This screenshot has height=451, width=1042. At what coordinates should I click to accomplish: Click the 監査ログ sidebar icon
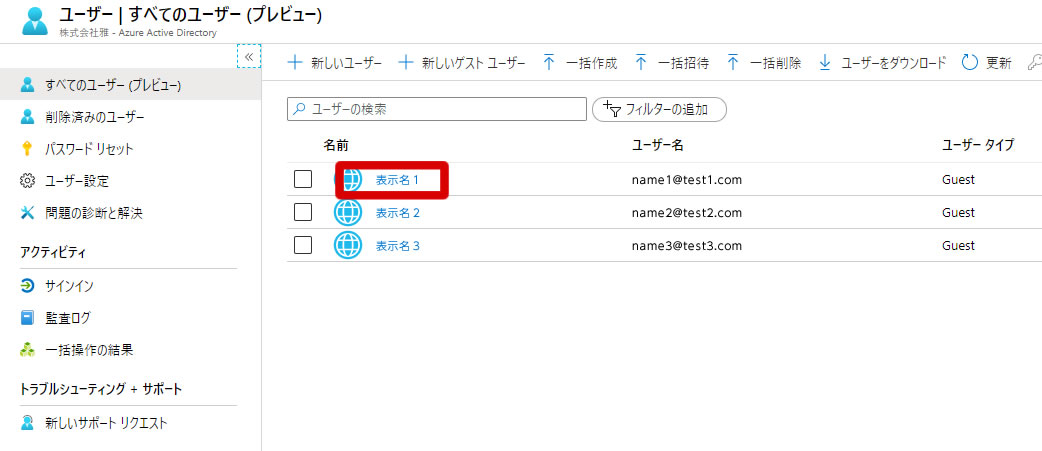(x=28, y=318)
